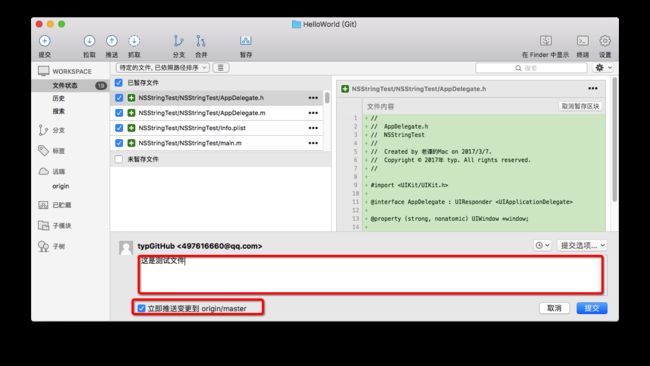This screenshot has width=650, height=366.
Task: Uncheck the AppDelegate.h file checkbox
Action: tap(119, 98)
